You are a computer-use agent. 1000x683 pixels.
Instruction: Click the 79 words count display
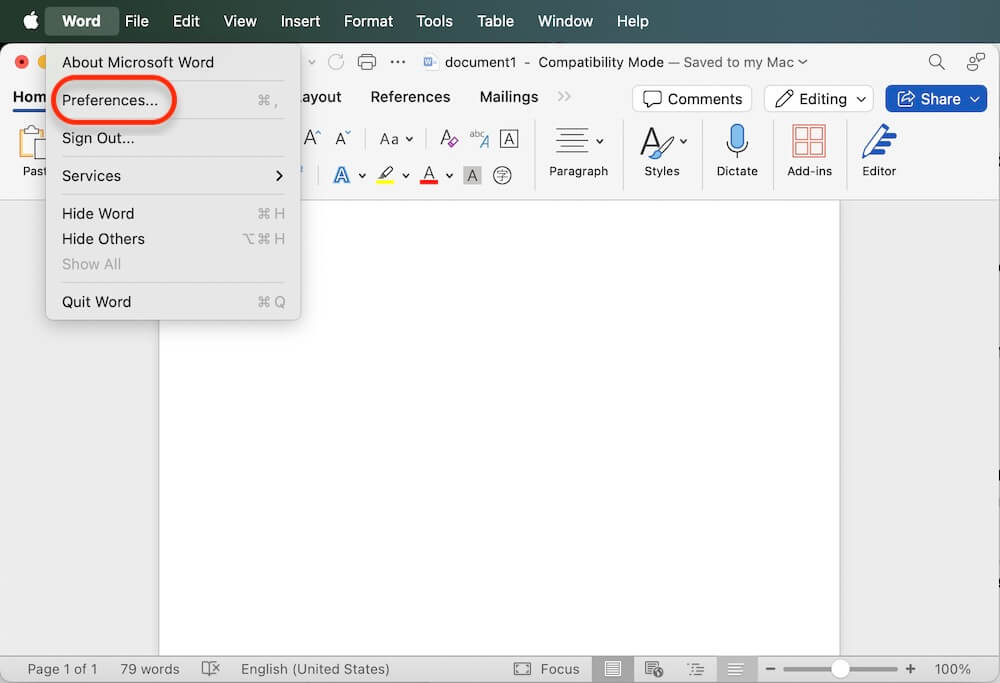150,668
